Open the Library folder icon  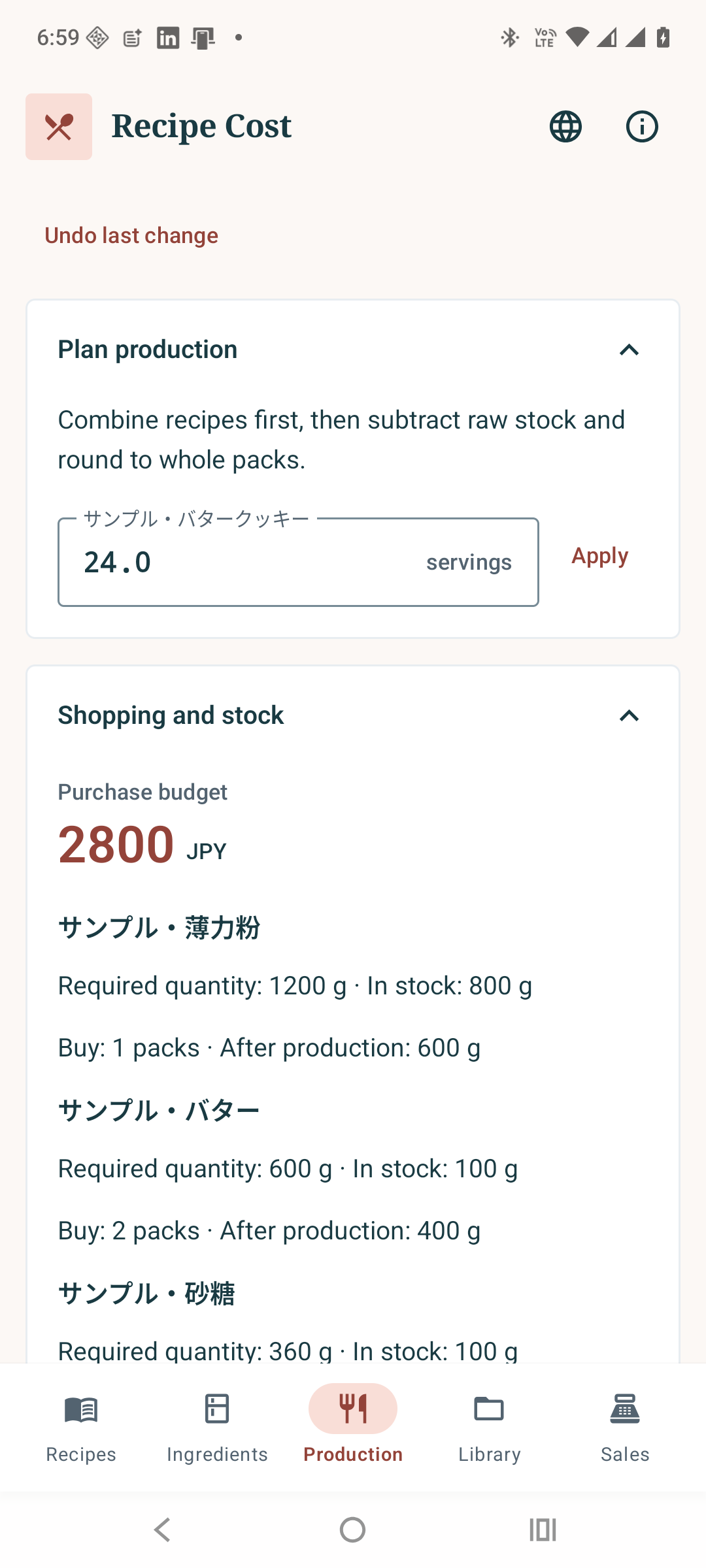(489, 1409)
